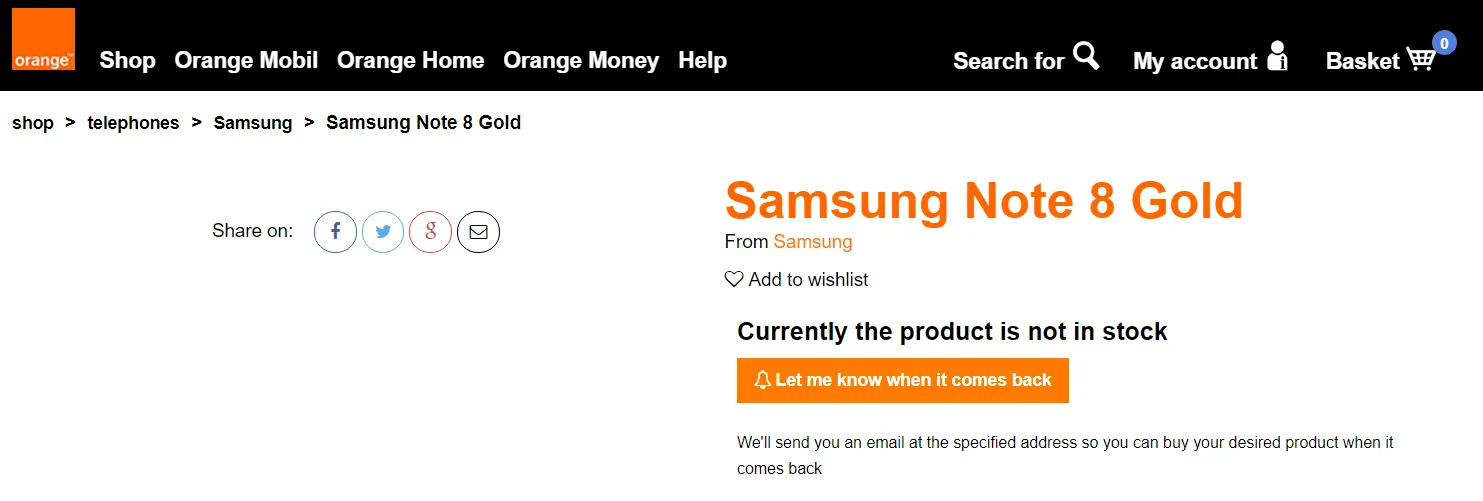
Task: Open the Help menu
Action: click(702, 61)
